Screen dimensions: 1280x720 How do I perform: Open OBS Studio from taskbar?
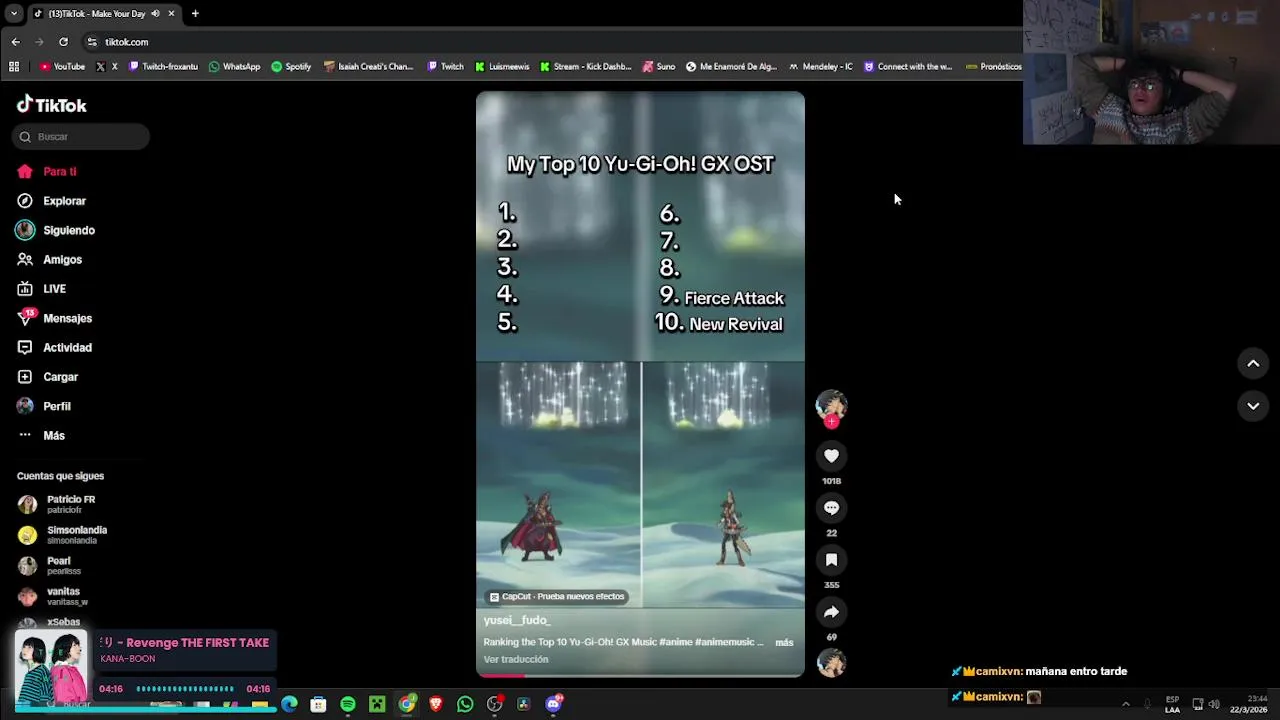click(x=494, y=705)
